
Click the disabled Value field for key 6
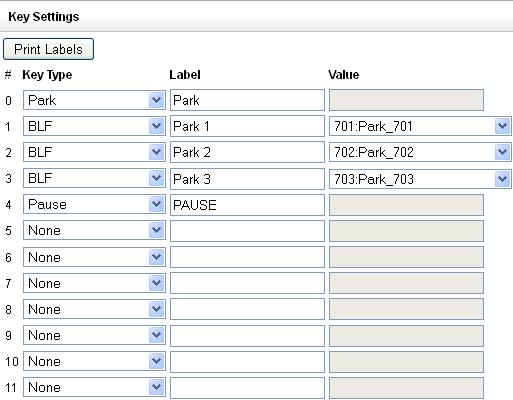406,257
